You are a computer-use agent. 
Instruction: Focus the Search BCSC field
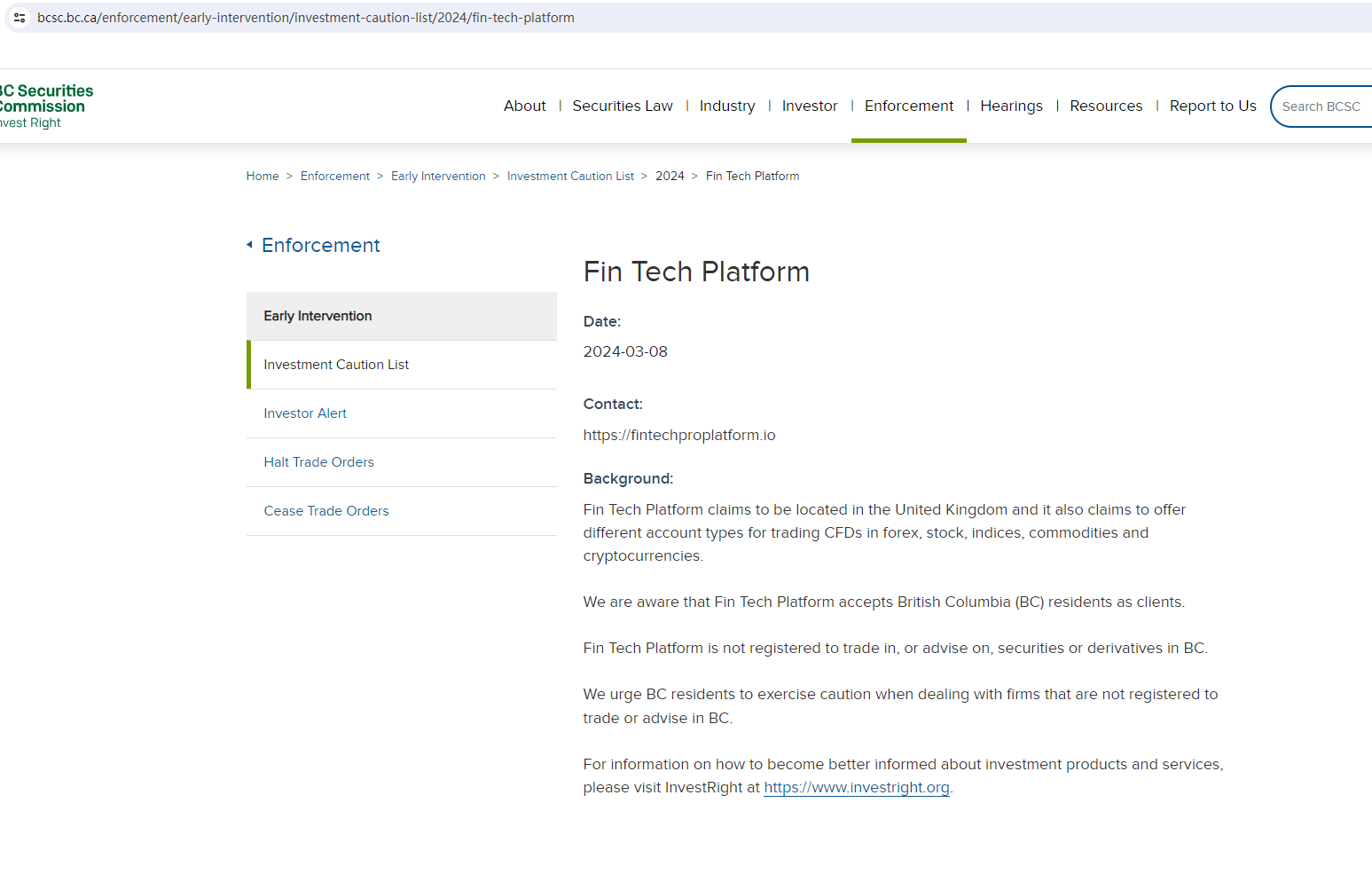[1323, 106]
